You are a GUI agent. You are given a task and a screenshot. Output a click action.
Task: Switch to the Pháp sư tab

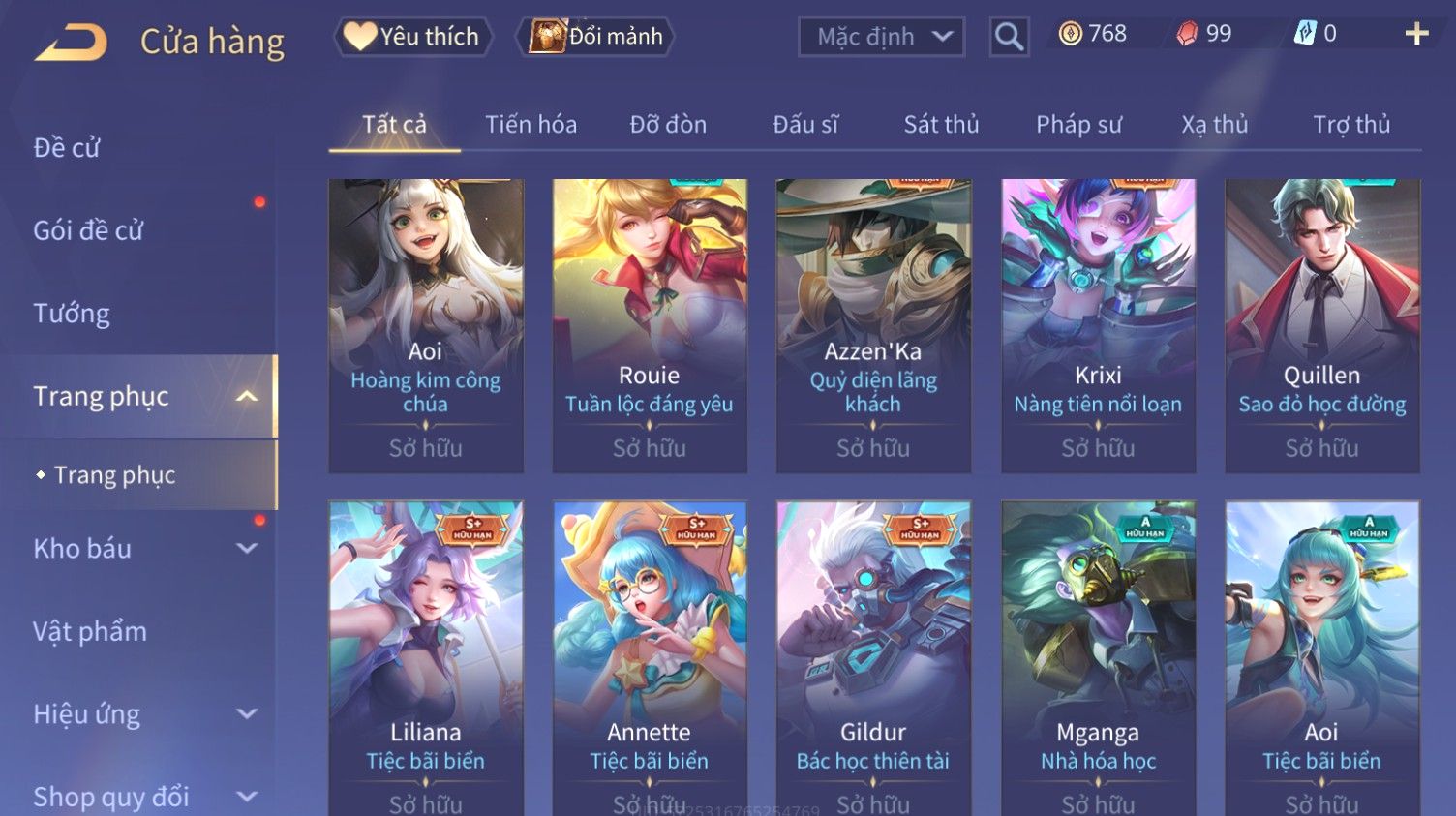1078,124
